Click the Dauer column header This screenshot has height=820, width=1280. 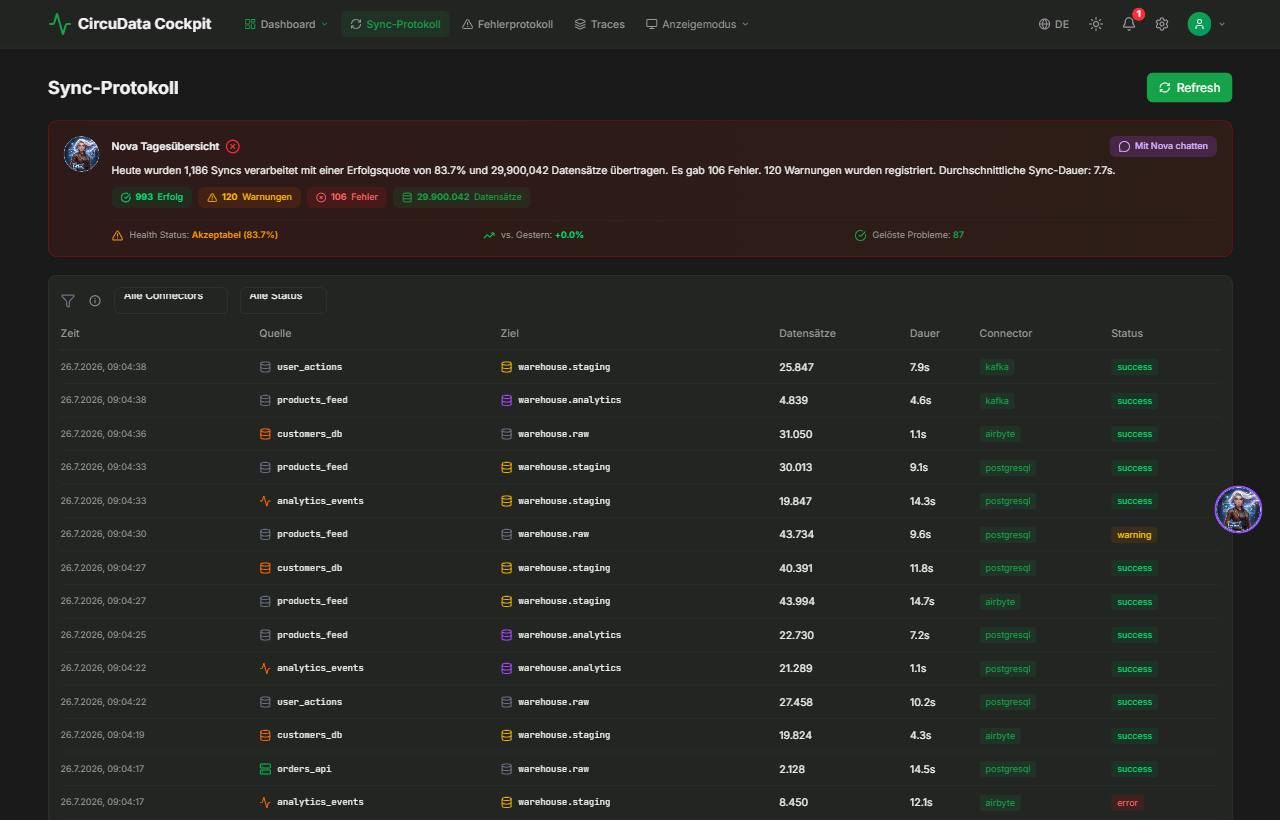pos(924,333)
